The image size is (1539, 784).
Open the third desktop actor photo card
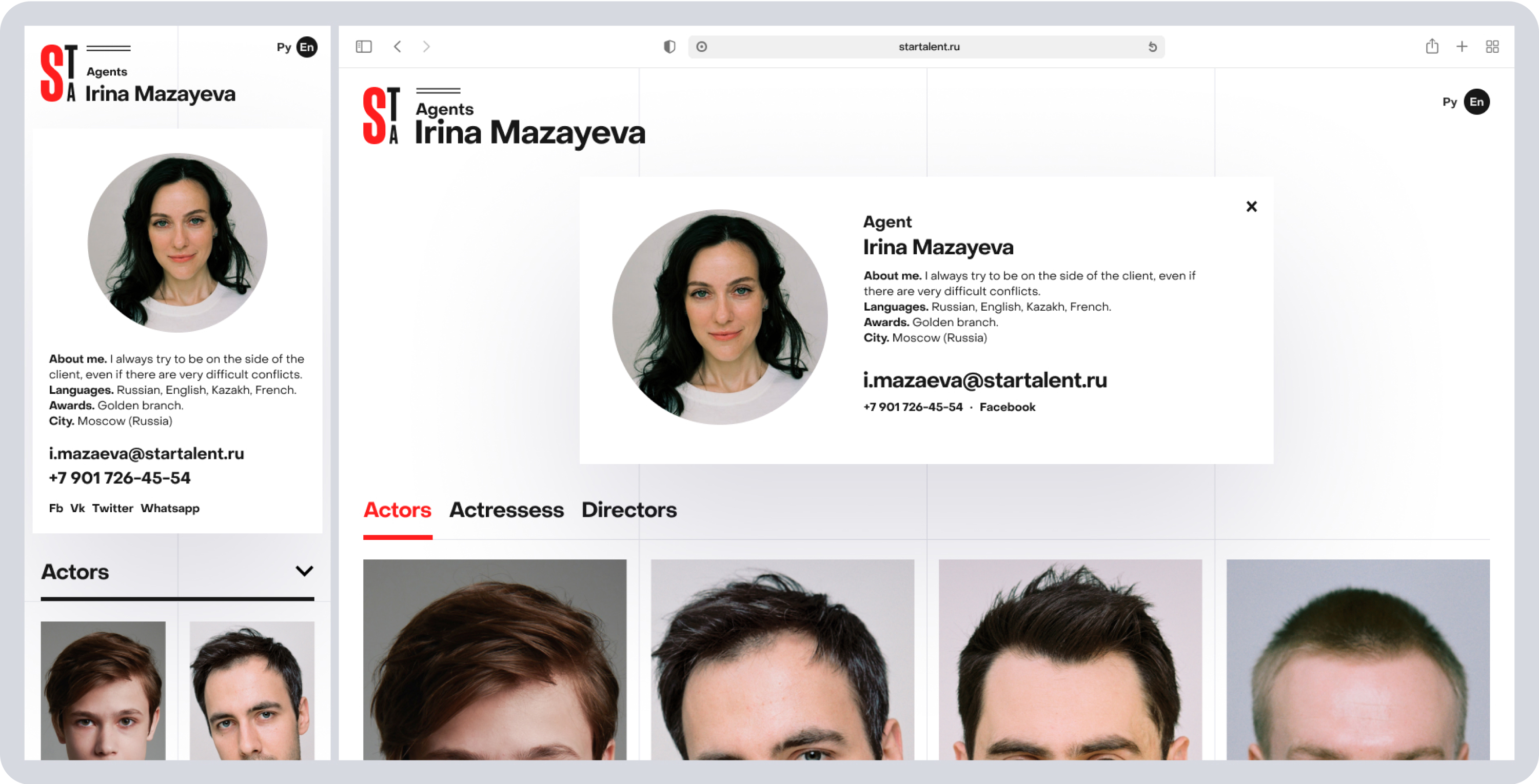(1070, 660)
